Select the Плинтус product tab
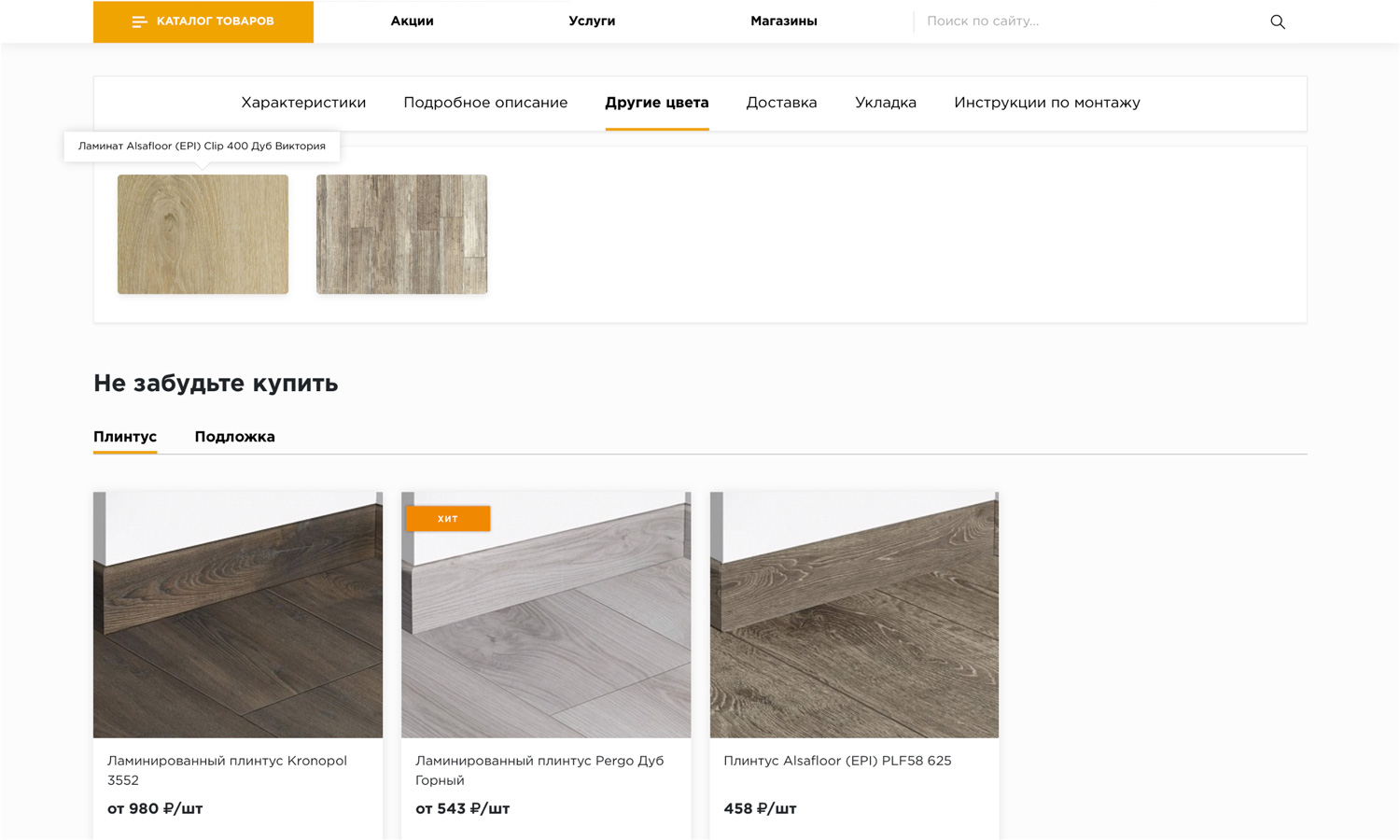The height and width of the screenshot is (840, 1400). [x=125, y=437]
